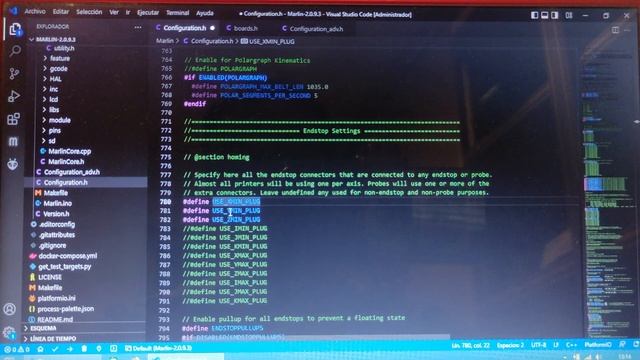Open the Archivo menu

(x=35, y=11)
